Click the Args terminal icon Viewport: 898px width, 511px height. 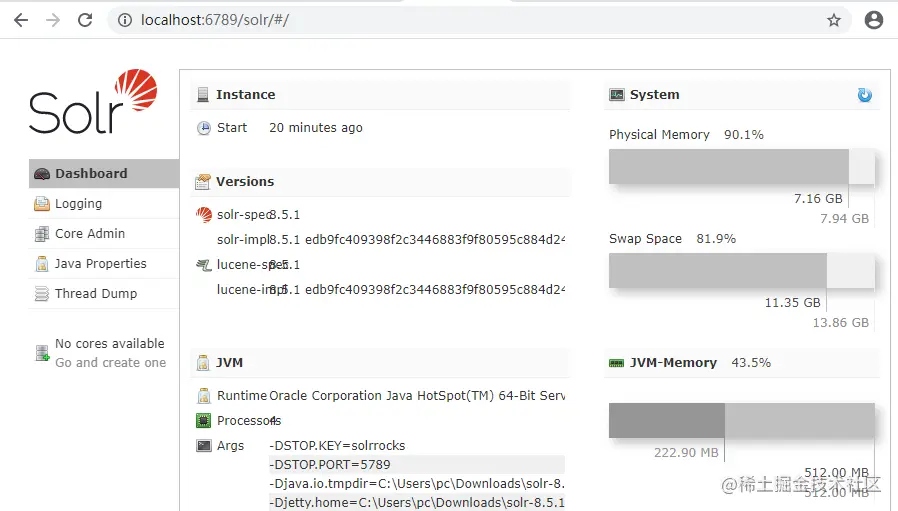[203, 445]
